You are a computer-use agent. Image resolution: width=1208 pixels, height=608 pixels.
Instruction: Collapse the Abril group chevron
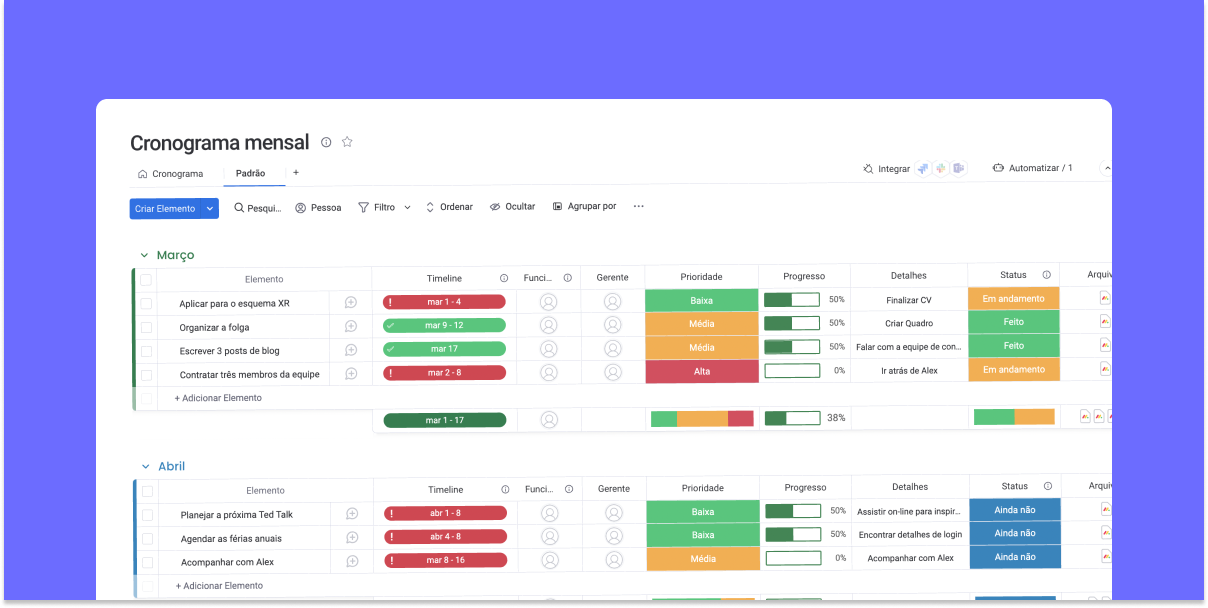tap(145, 467)
